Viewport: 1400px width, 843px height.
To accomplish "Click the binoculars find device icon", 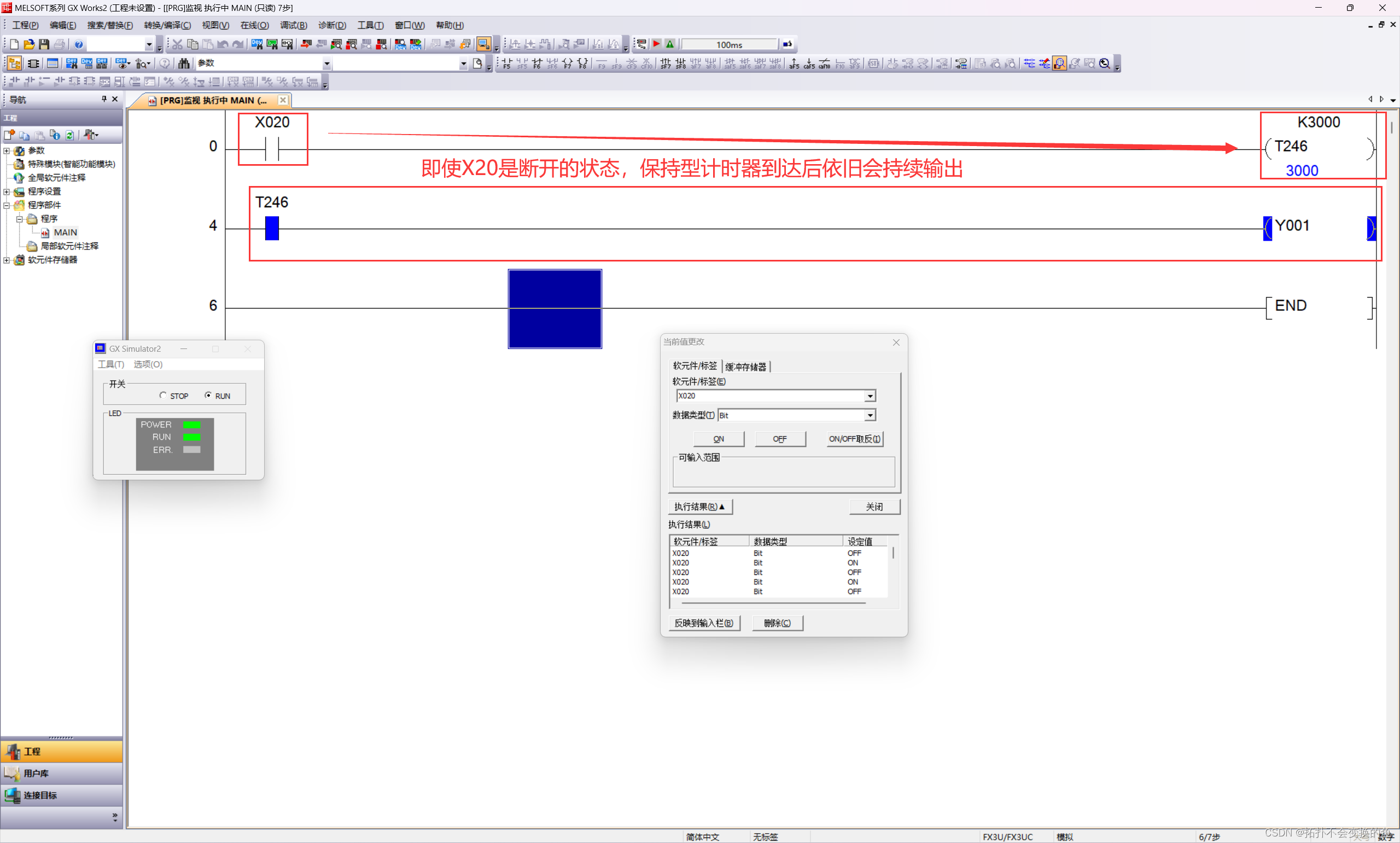I will coord(183,63).
